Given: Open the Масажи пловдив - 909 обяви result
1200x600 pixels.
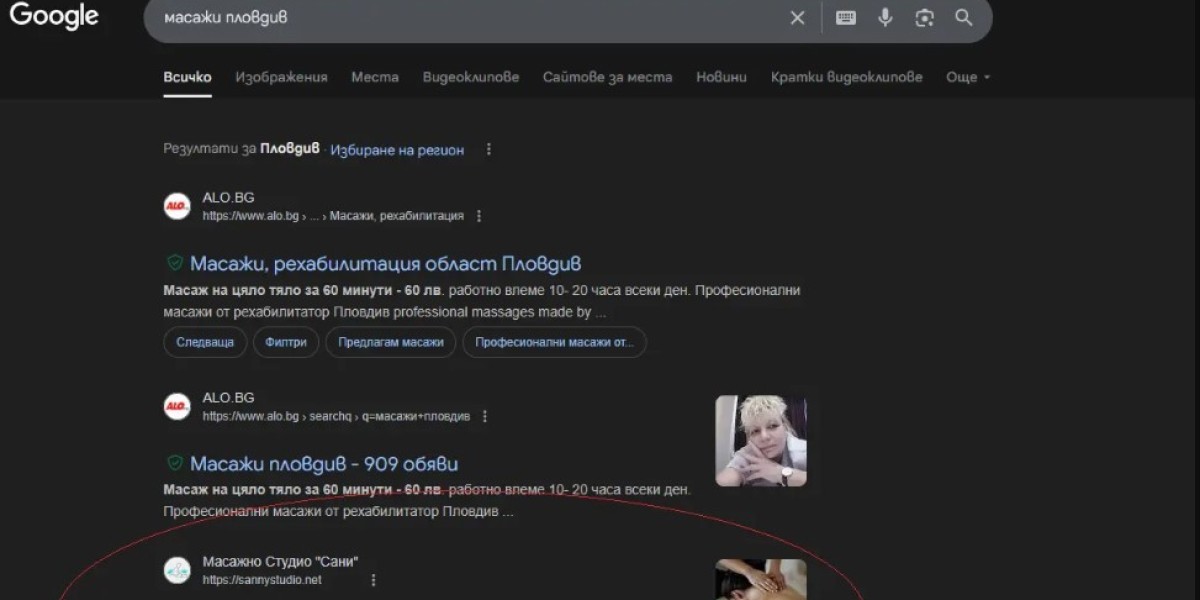Looking at the screenshot, I should tap(324, 464).
